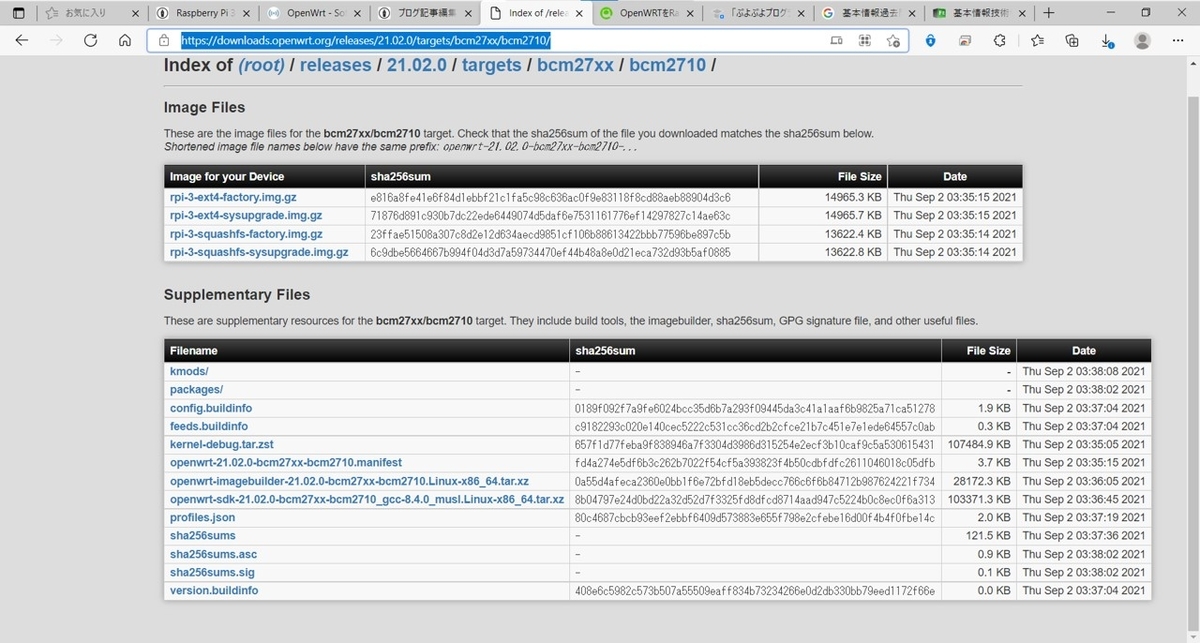Open the targets breadcrumb link

pos(491,65)
